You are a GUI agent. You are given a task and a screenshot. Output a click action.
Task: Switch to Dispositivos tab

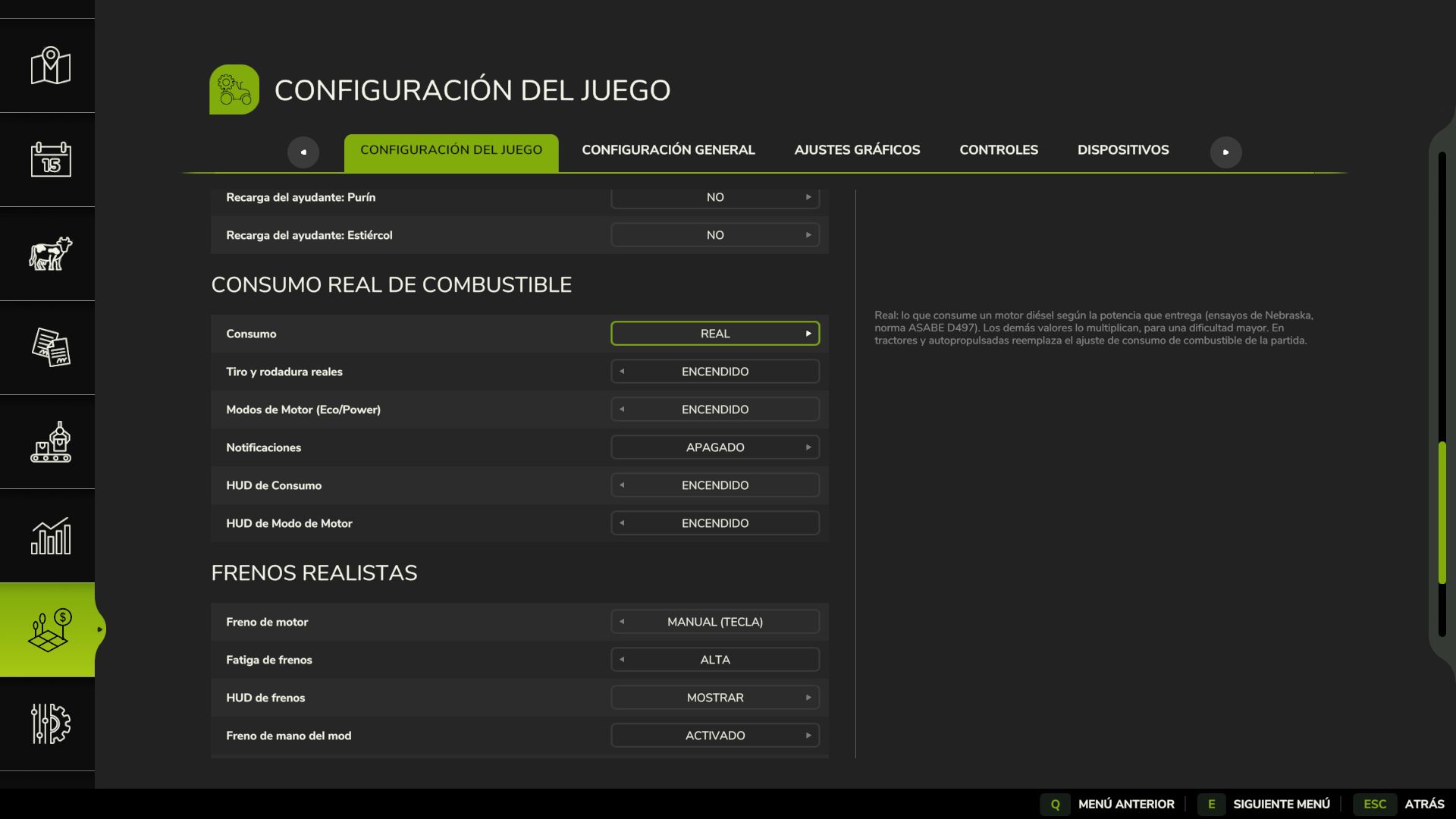click(1123, 150)
